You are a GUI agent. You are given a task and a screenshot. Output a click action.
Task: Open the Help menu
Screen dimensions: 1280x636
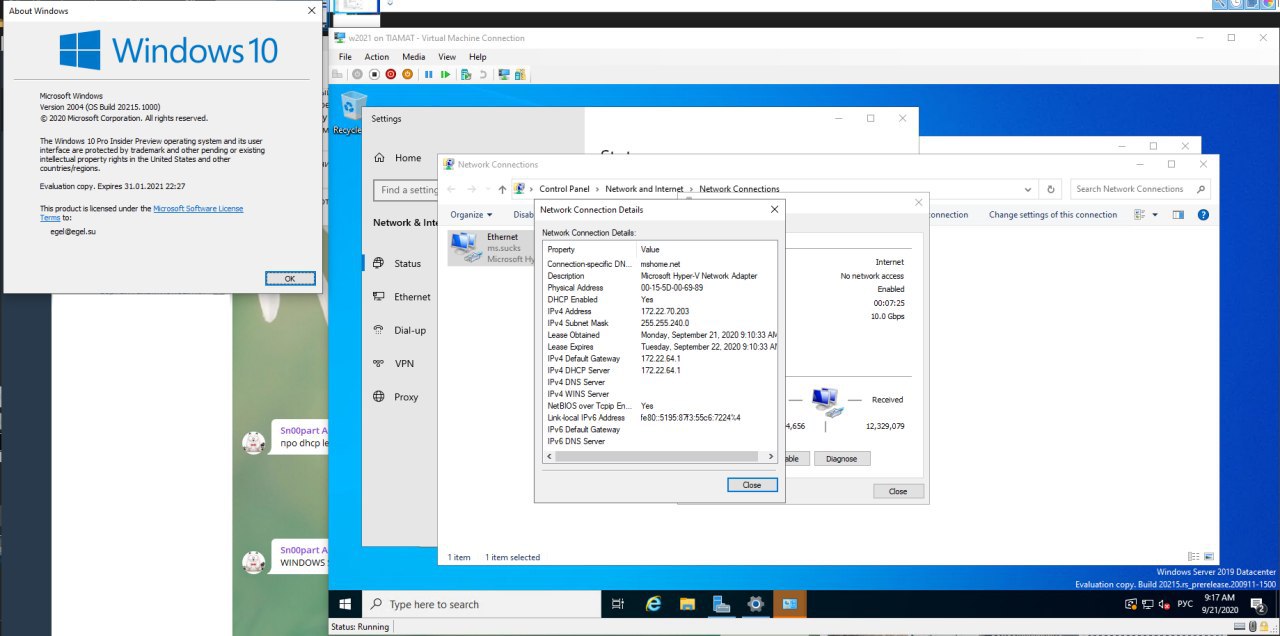pyautogui.click(x=478, y=57)
